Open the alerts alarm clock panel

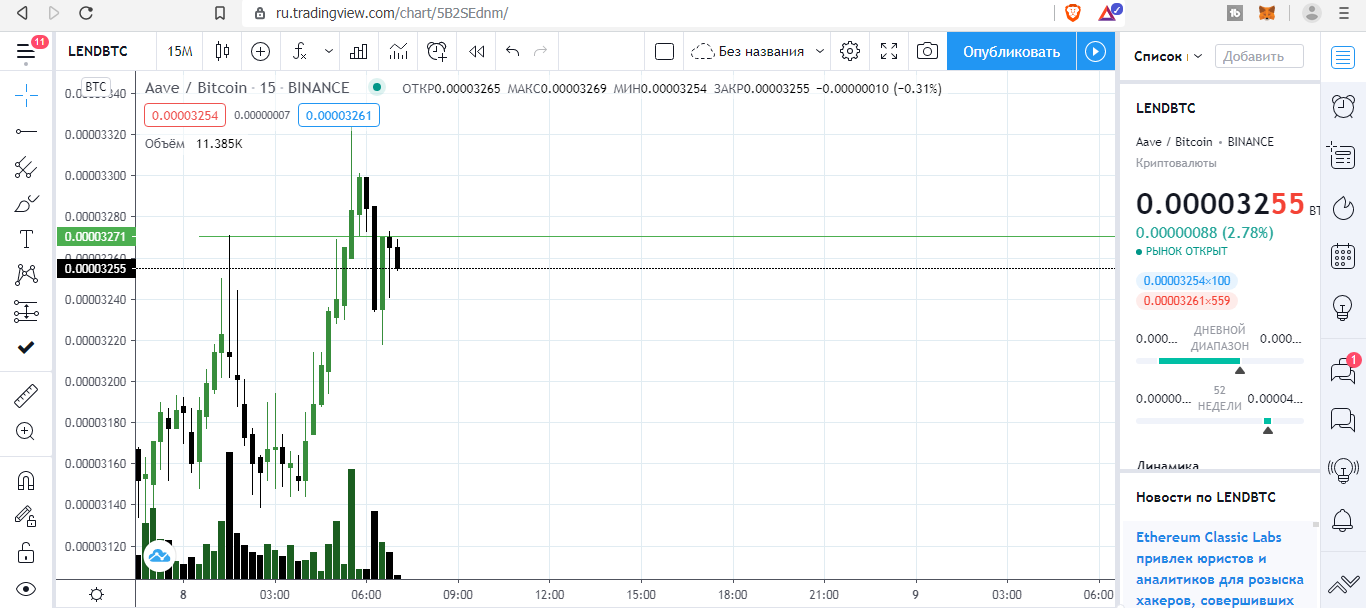tap(1343, 106)
